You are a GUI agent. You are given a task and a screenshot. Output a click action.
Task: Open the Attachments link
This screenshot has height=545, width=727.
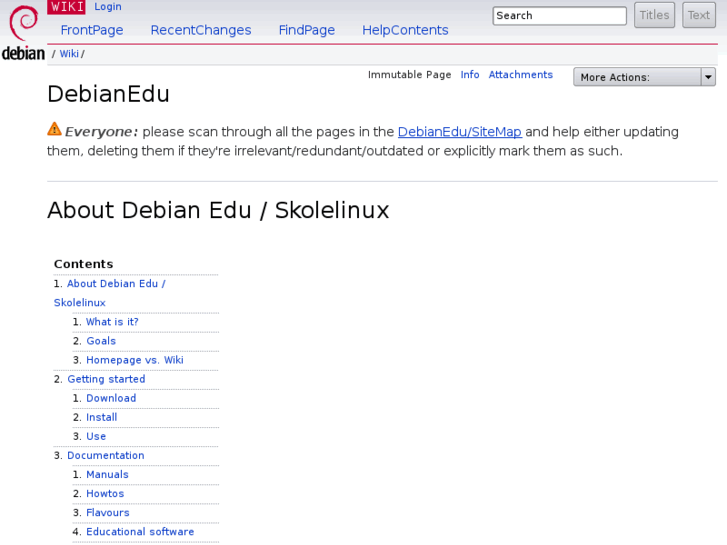(x=521, y=75)
